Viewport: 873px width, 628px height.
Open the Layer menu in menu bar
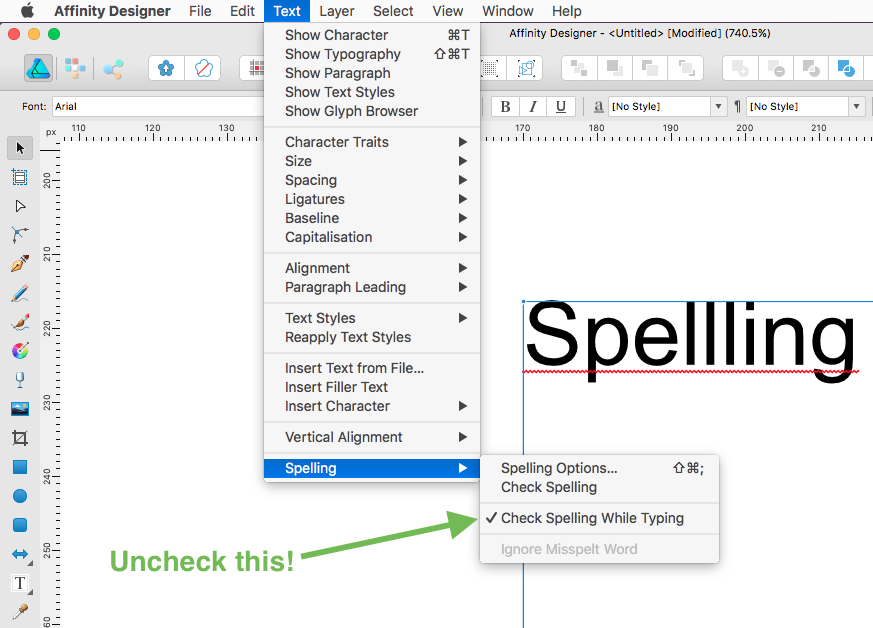click(336, 11)
